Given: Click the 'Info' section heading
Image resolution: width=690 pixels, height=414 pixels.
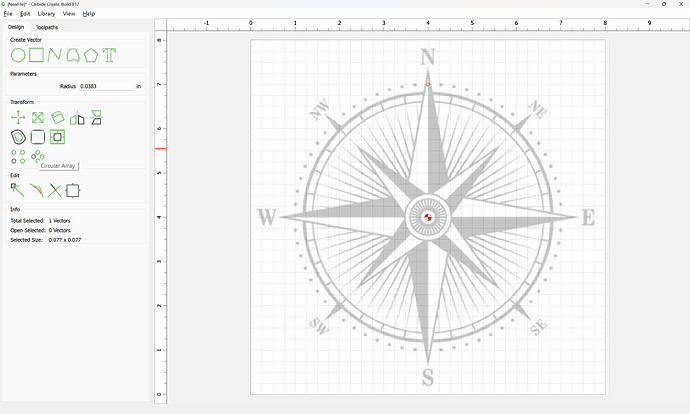Looking at the screenshot, I should point(15,209).
